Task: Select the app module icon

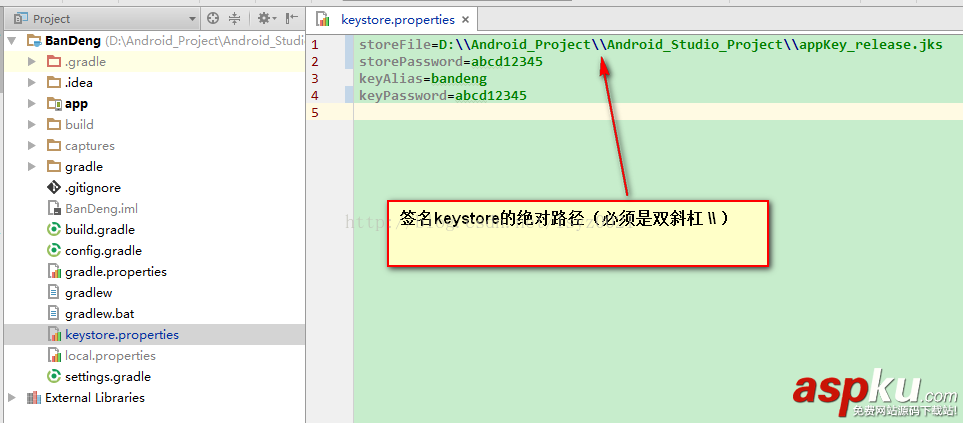Action: click(54, 104)
